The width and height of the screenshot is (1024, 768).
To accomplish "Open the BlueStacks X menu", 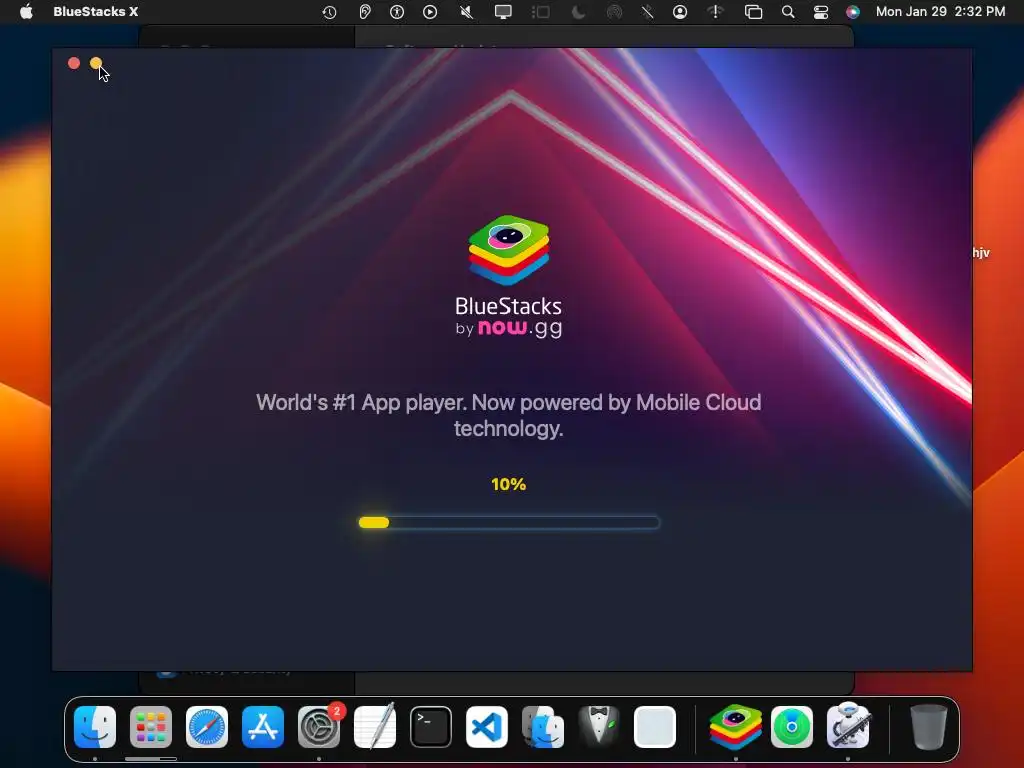I will (x=95, y=11).
